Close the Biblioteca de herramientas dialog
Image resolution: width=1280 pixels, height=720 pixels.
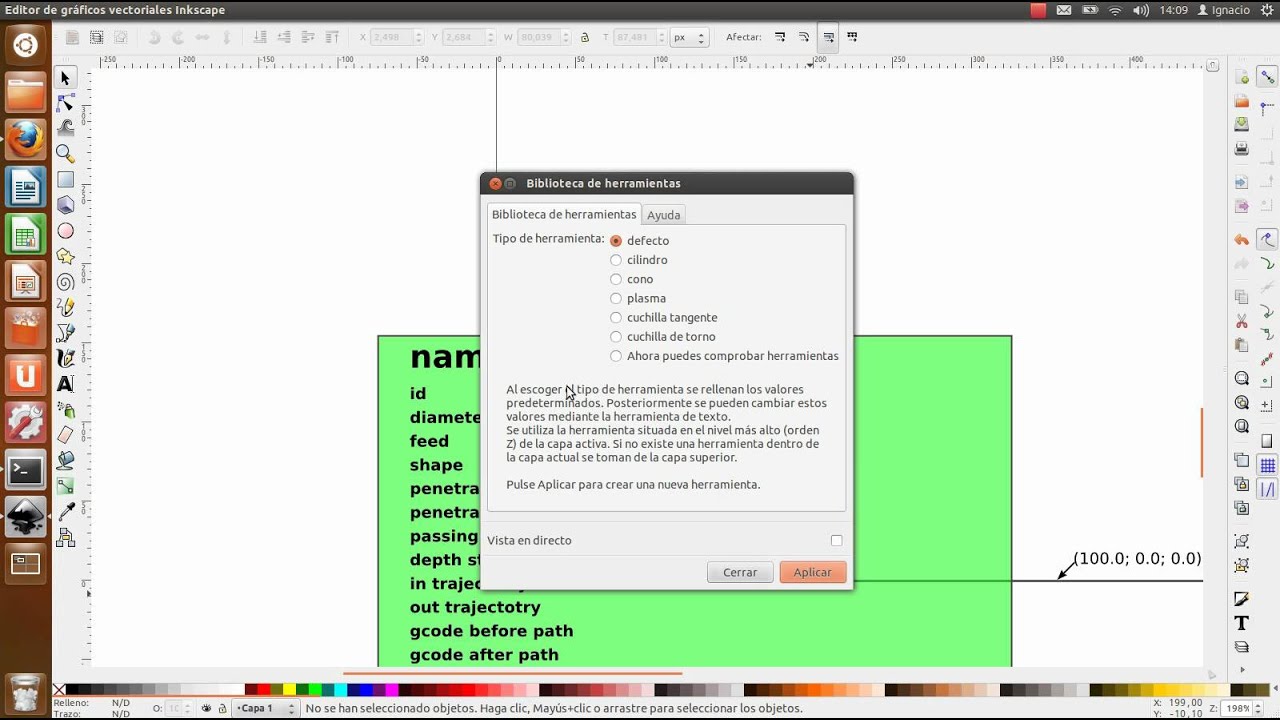click(495, 183)
